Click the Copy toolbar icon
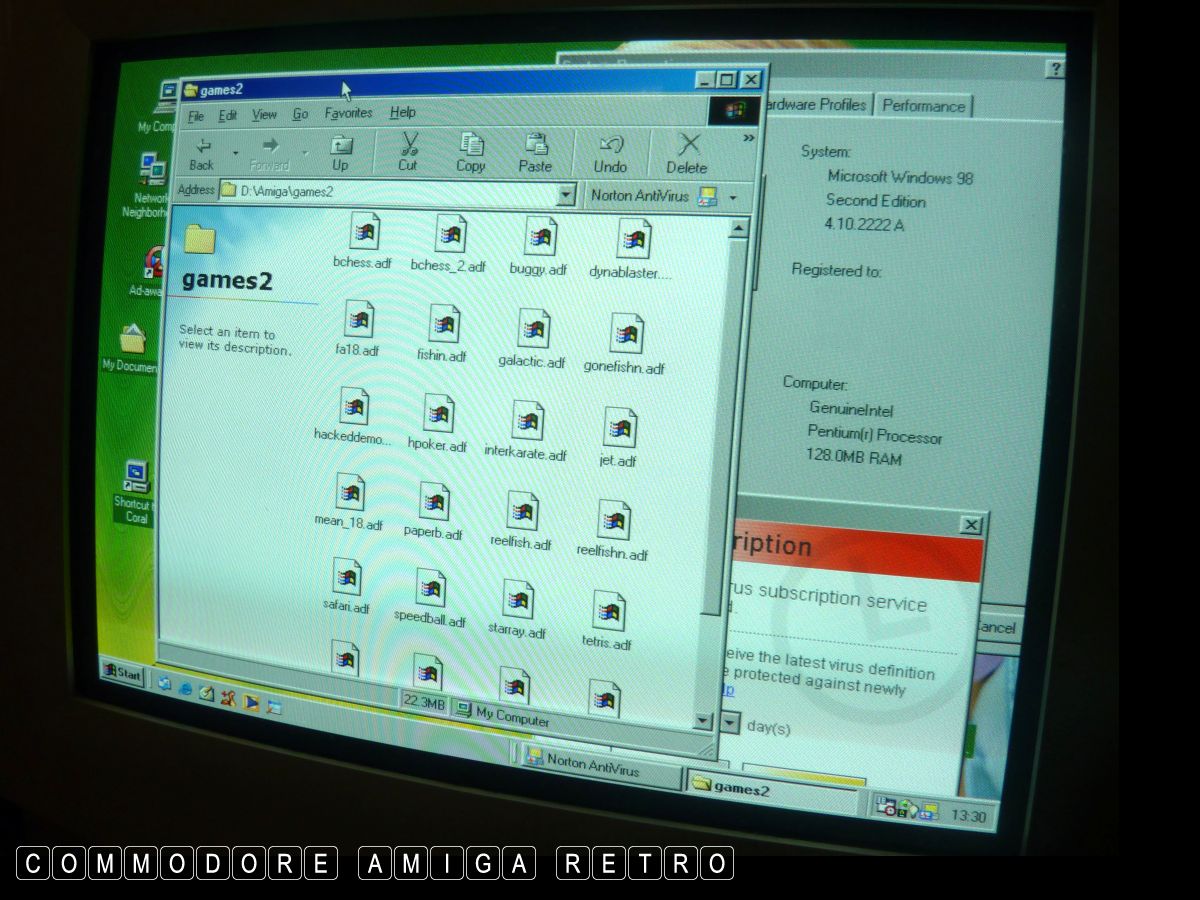 point(471,153)
